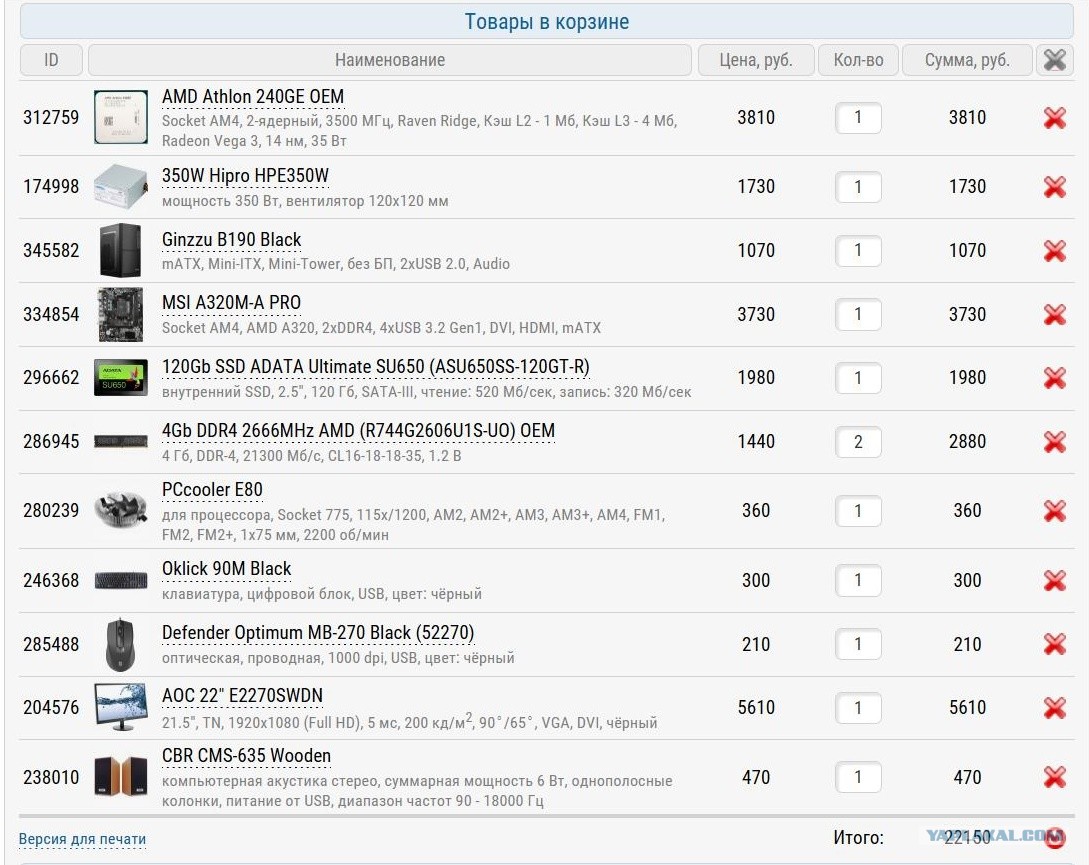
Task: Remove AOC 22" E2270SWDN monitor from cart
Action: (x=1054, y=708)
